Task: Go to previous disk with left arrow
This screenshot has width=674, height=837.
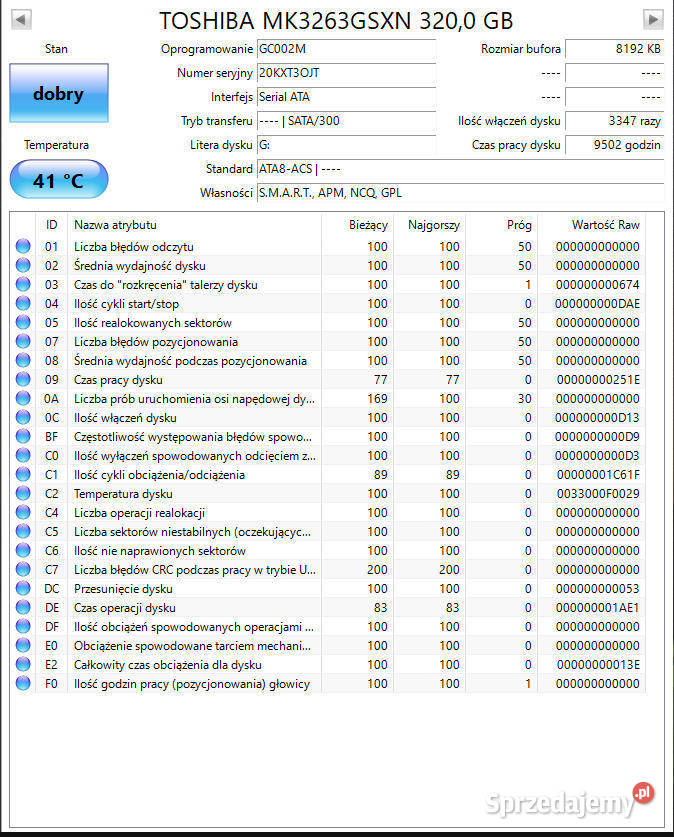Action: click(x=21, y=20)
